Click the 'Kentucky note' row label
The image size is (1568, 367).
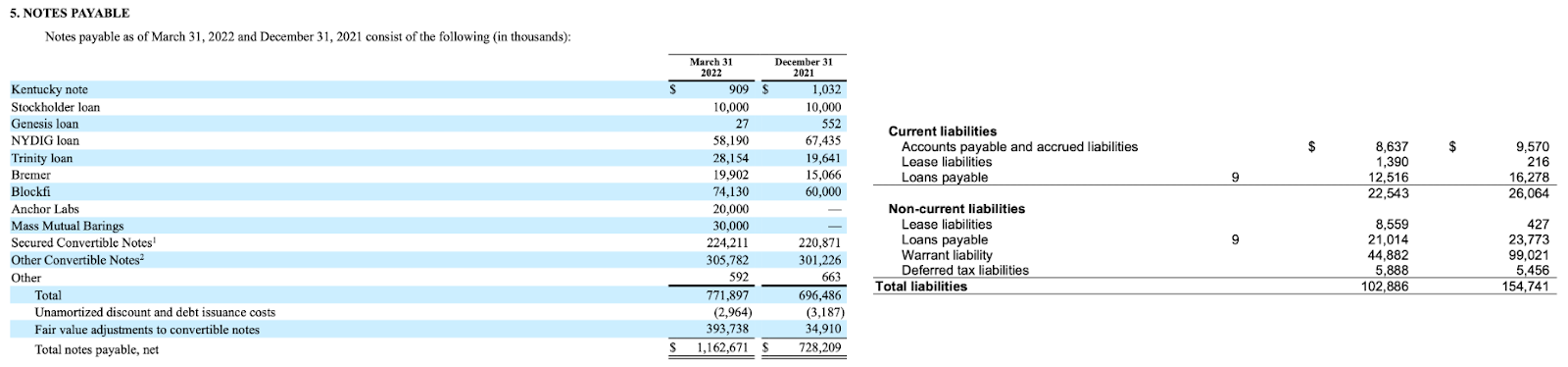[49, 89]
